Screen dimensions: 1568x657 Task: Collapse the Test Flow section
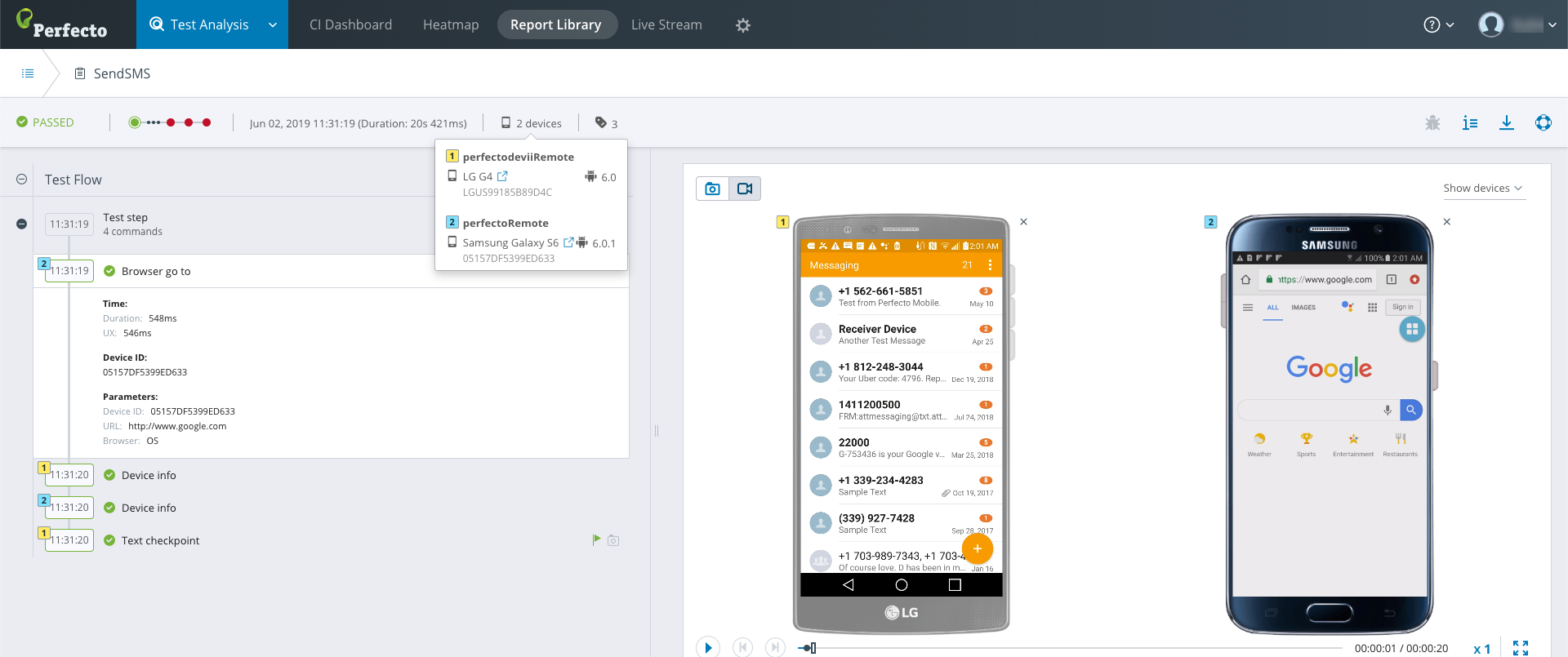coord(22,180)
